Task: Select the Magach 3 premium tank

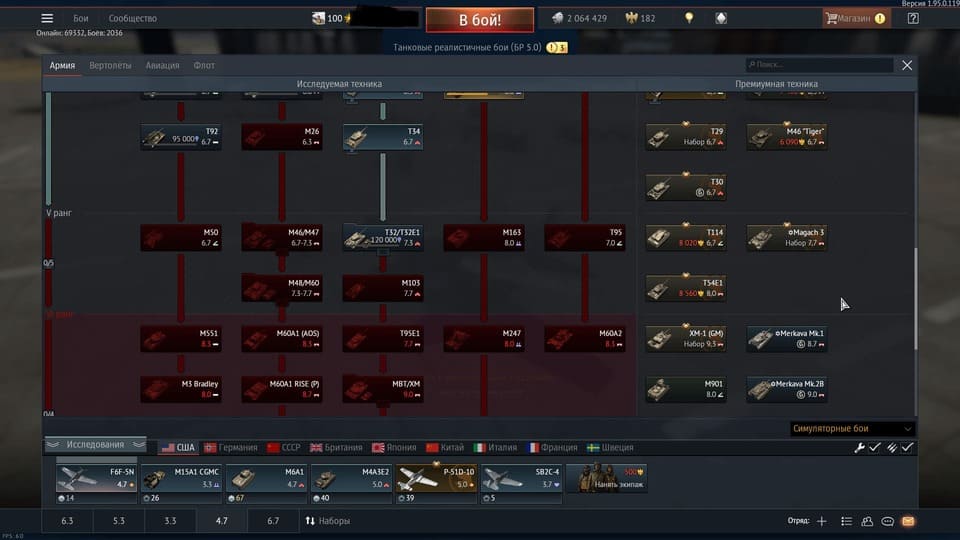Action: 787,238
